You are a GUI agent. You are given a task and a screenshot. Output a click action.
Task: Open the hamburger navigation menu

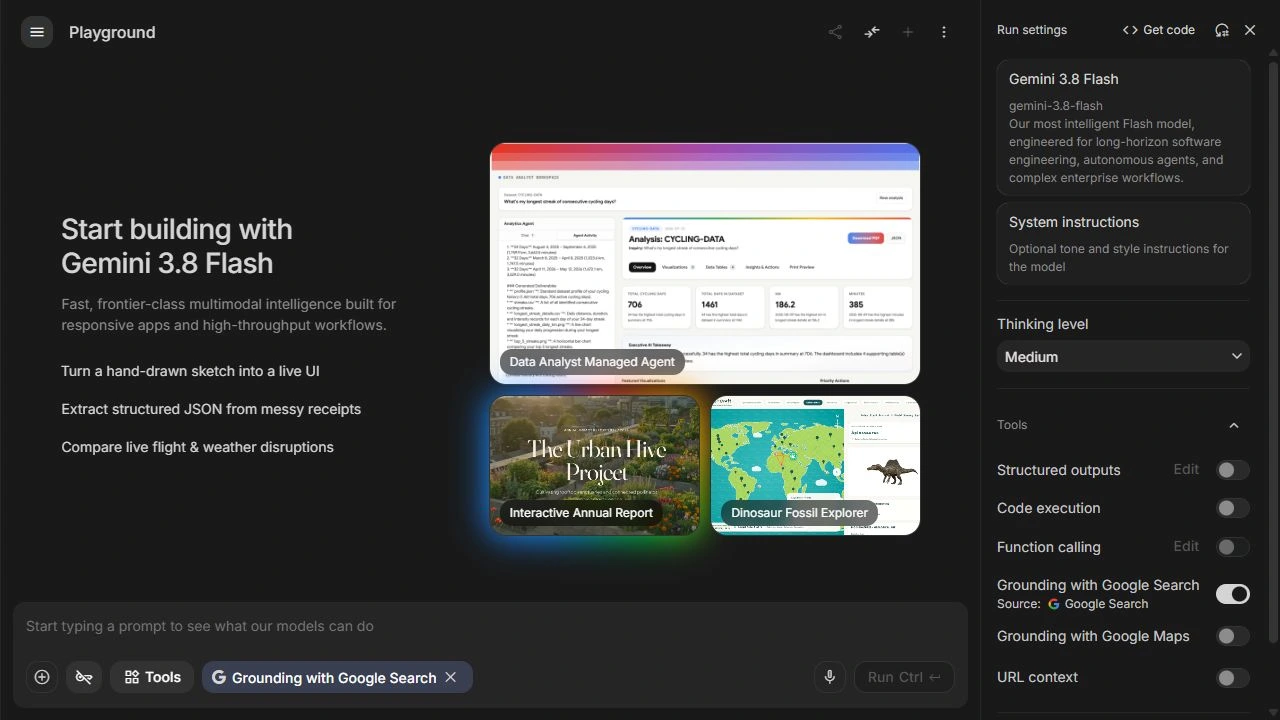coord(37,32)
